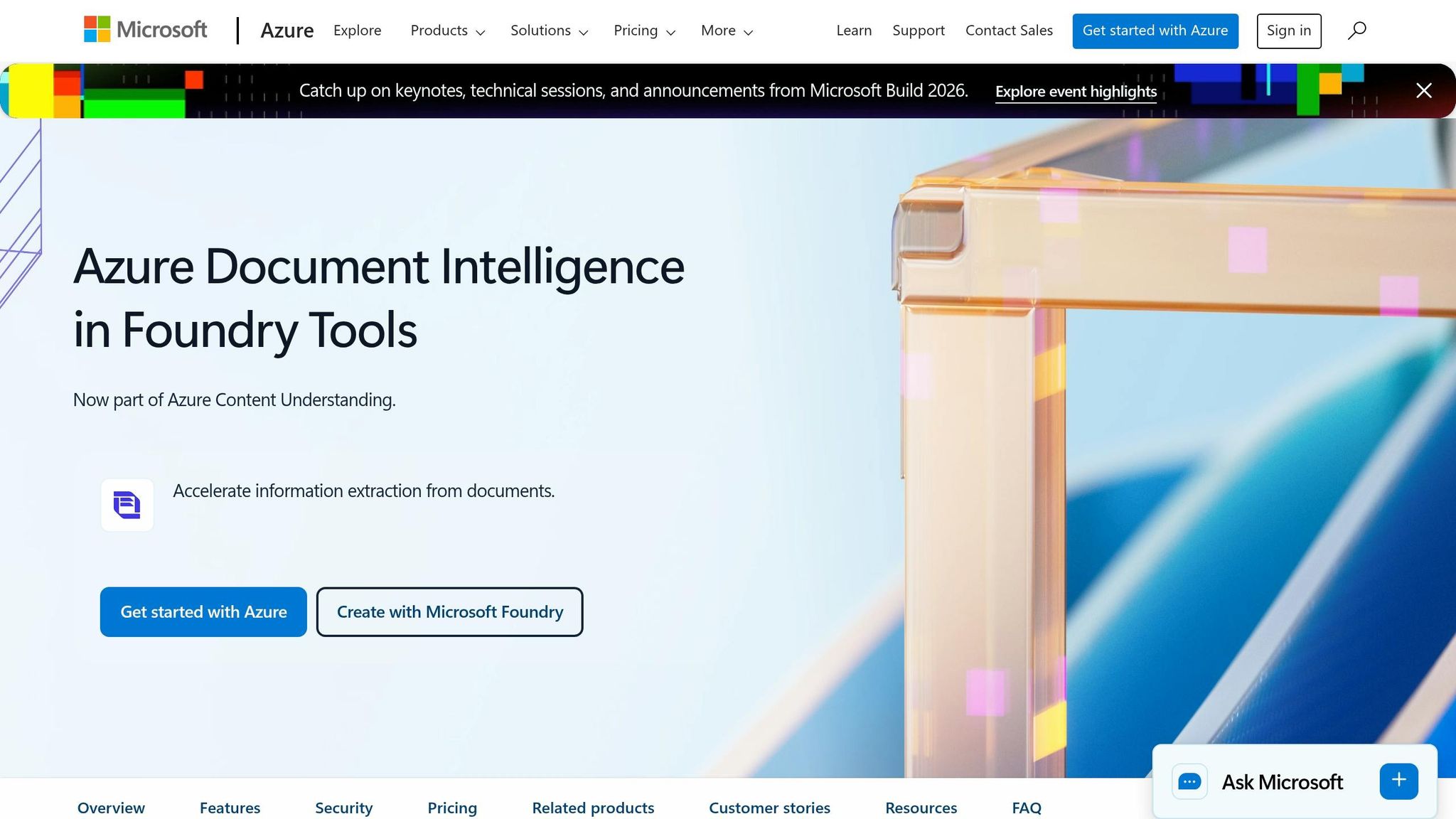Expand the Products dropdown menu
This screenshot has width=1456, height=819.
coord(448,31)
